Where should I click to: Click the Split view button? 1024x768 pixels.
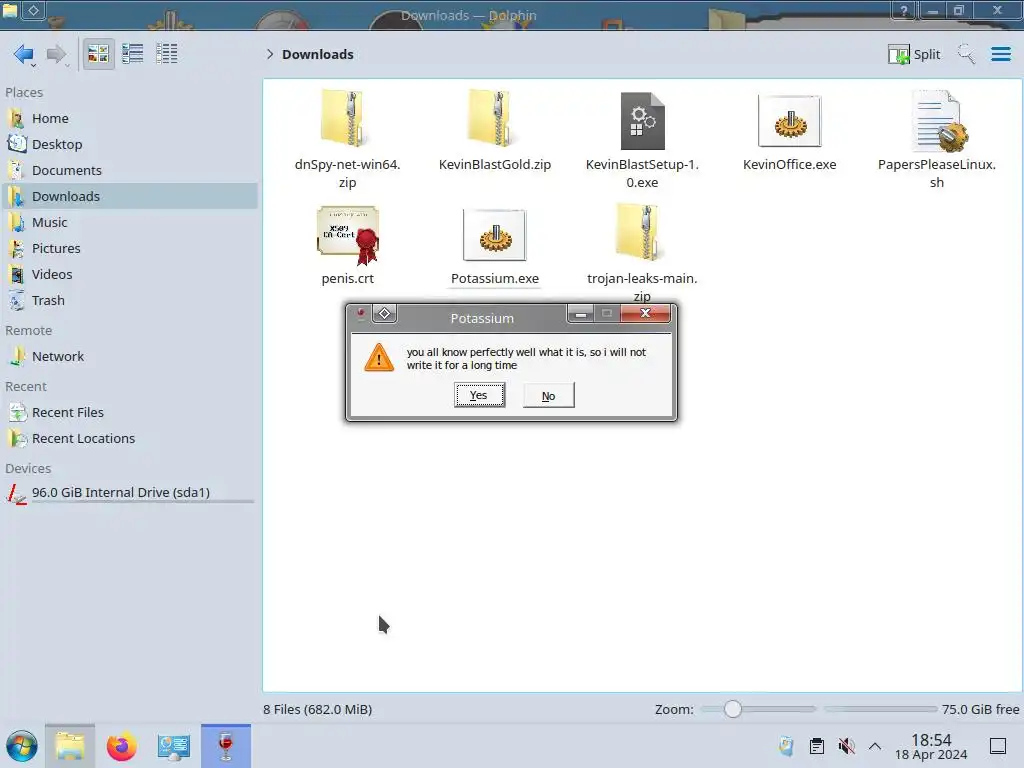coord(914,54)
